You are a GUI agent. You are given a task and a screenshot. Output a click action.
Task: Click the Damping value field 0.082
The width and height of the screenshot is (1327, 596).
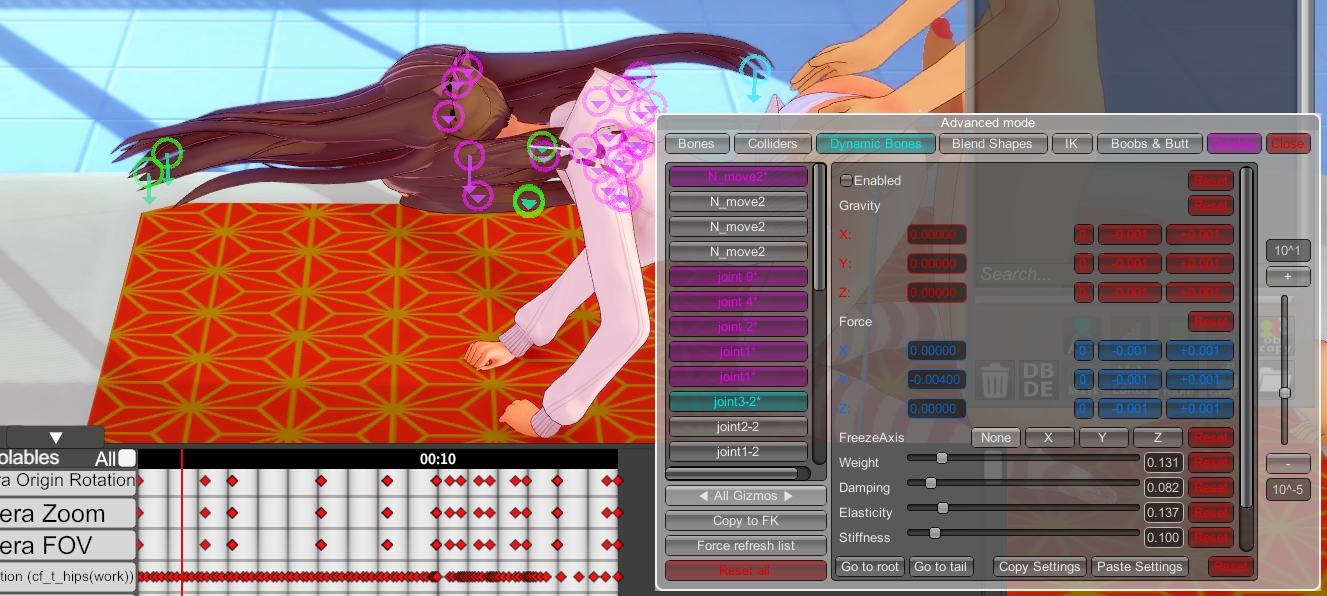pyautogui.click(x=1164, y=488)
